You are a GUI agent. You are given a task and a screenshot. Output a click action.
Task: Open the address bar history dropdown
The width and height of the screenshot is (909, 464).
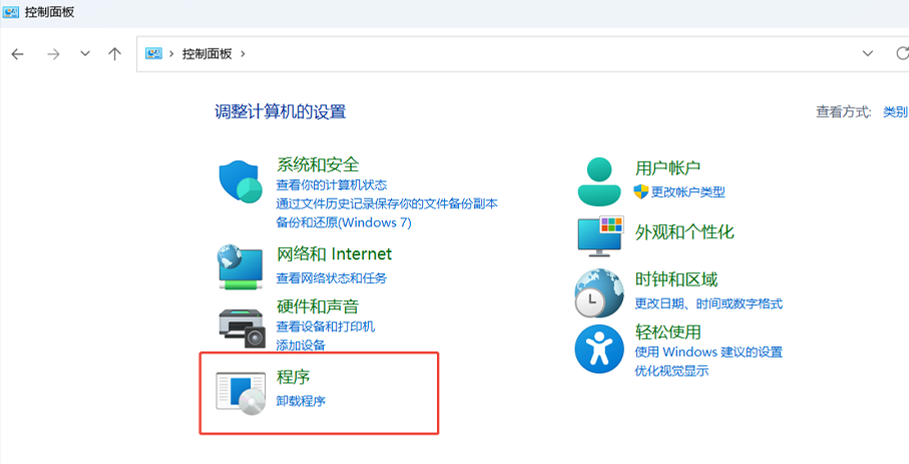click(x=867, y=54)
